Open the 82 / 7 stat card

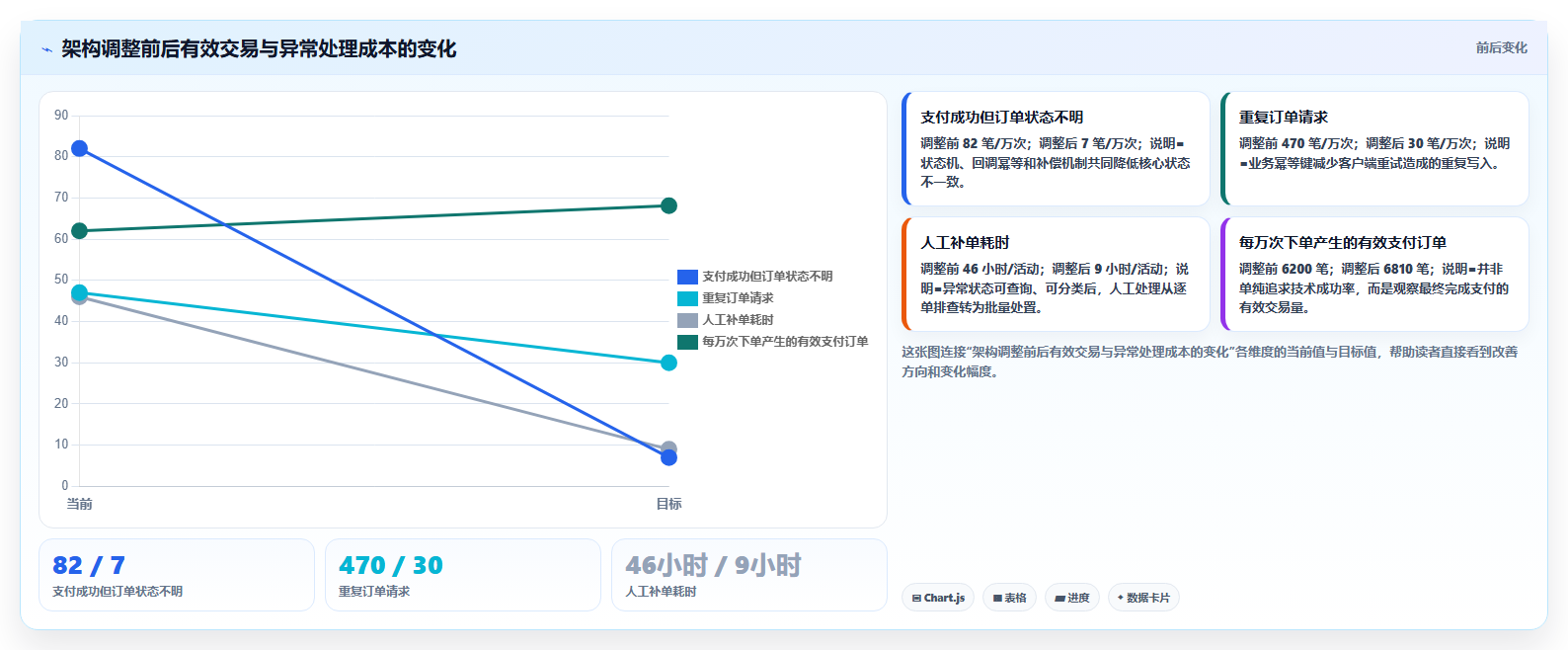[177, 575]
